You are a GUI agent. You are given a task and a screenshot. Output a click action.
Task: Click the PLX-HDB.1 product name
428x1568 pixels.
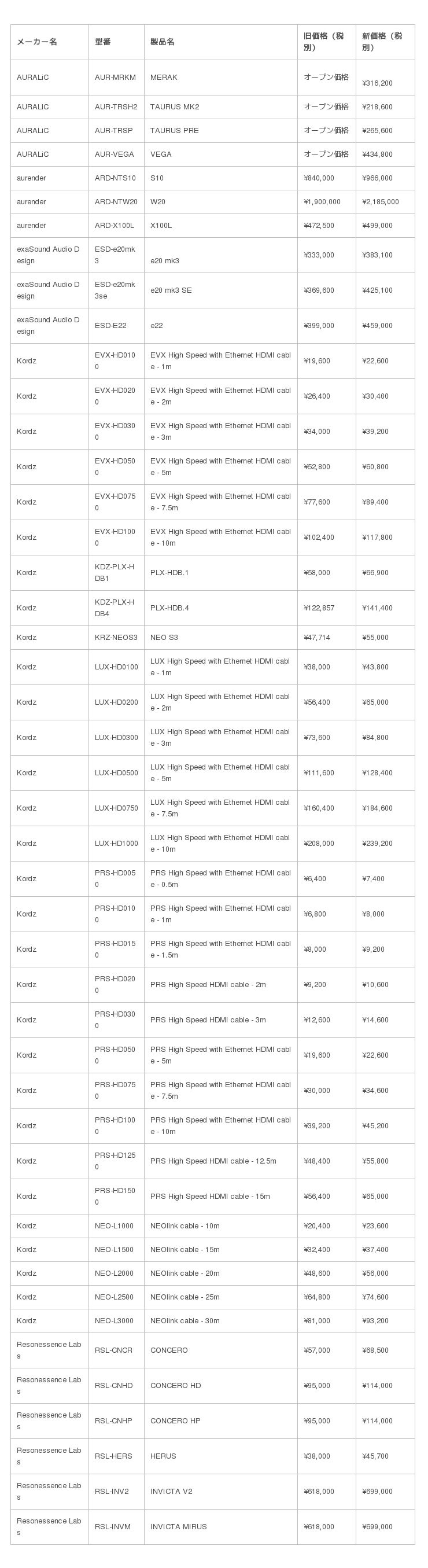pyautogui.click(x=170, y=573)
